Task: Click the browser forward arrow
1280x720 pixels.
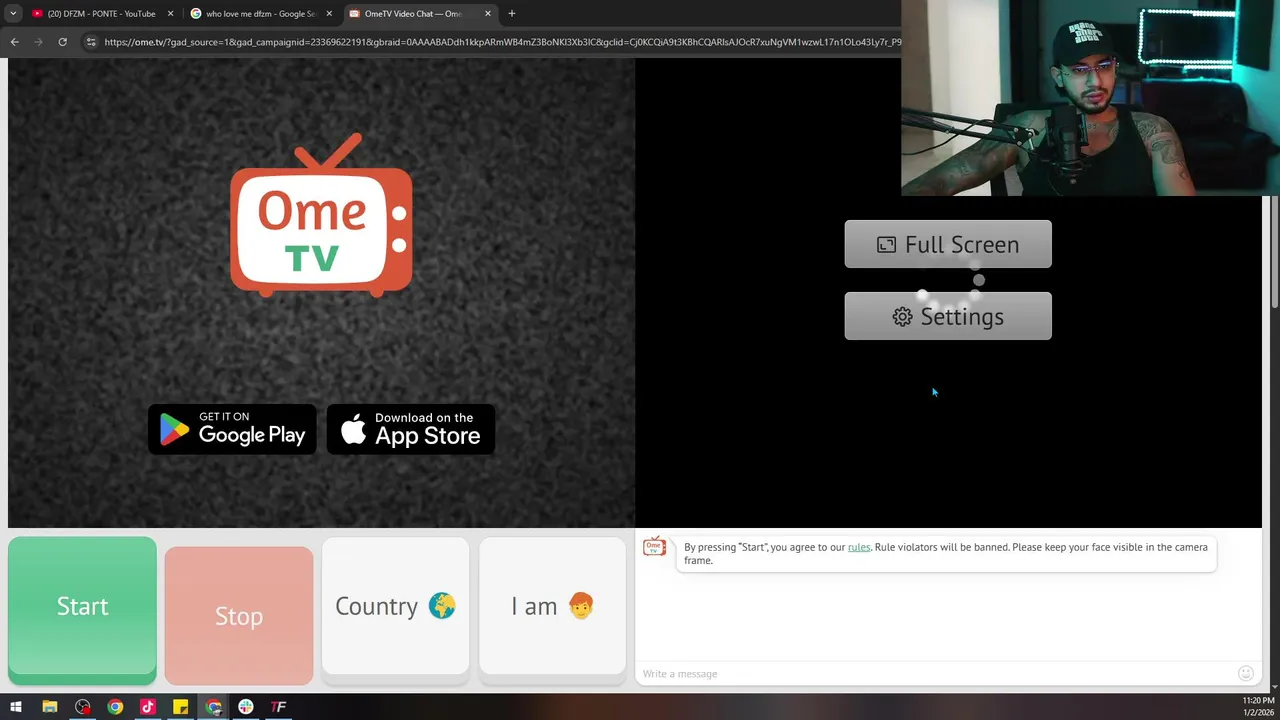Action: (x=38, y=42)
